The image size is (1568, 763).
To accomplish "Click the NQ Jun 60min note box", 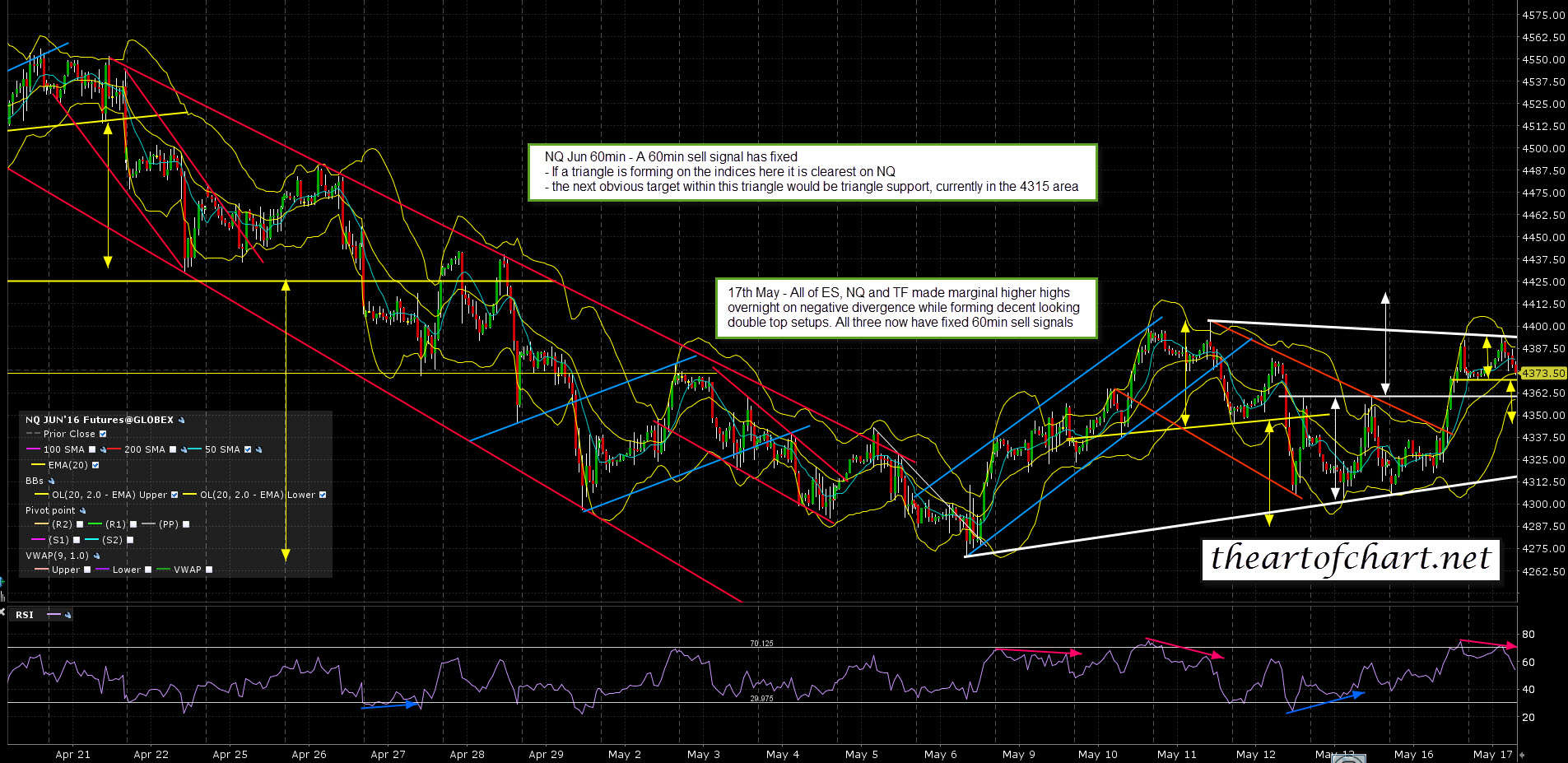I will 812,172.
